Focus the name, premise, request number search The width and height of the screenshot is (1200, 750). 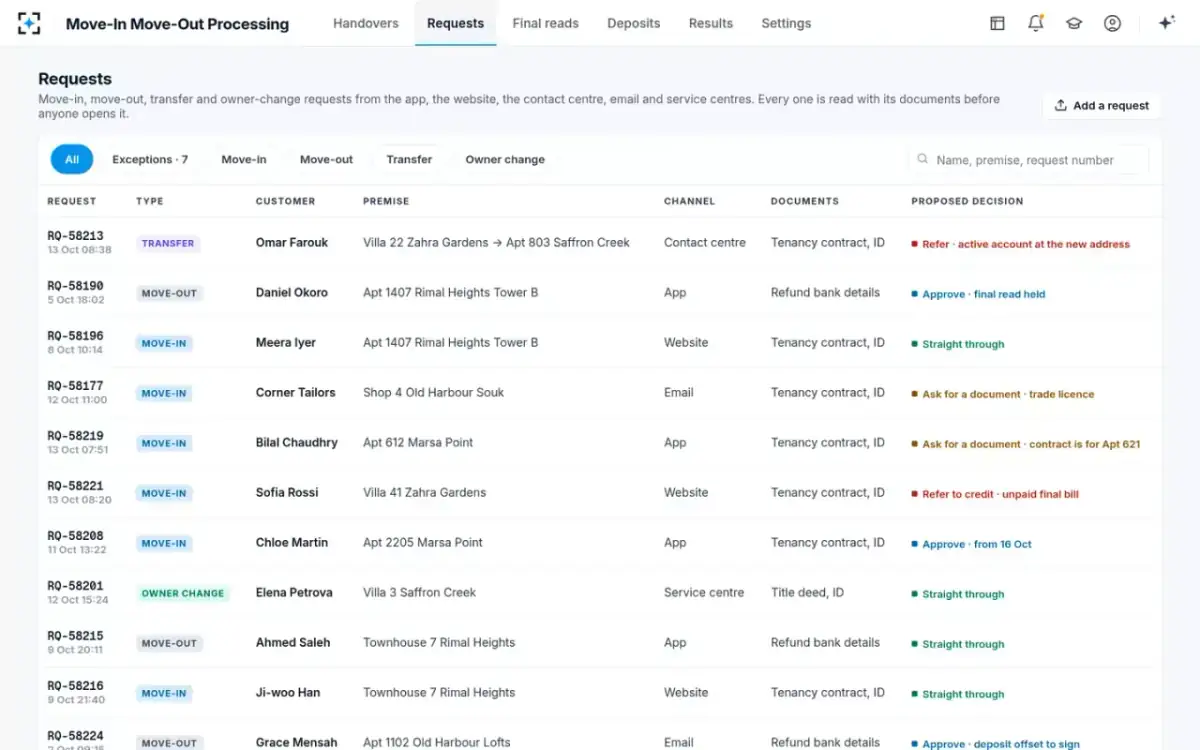1028,159
